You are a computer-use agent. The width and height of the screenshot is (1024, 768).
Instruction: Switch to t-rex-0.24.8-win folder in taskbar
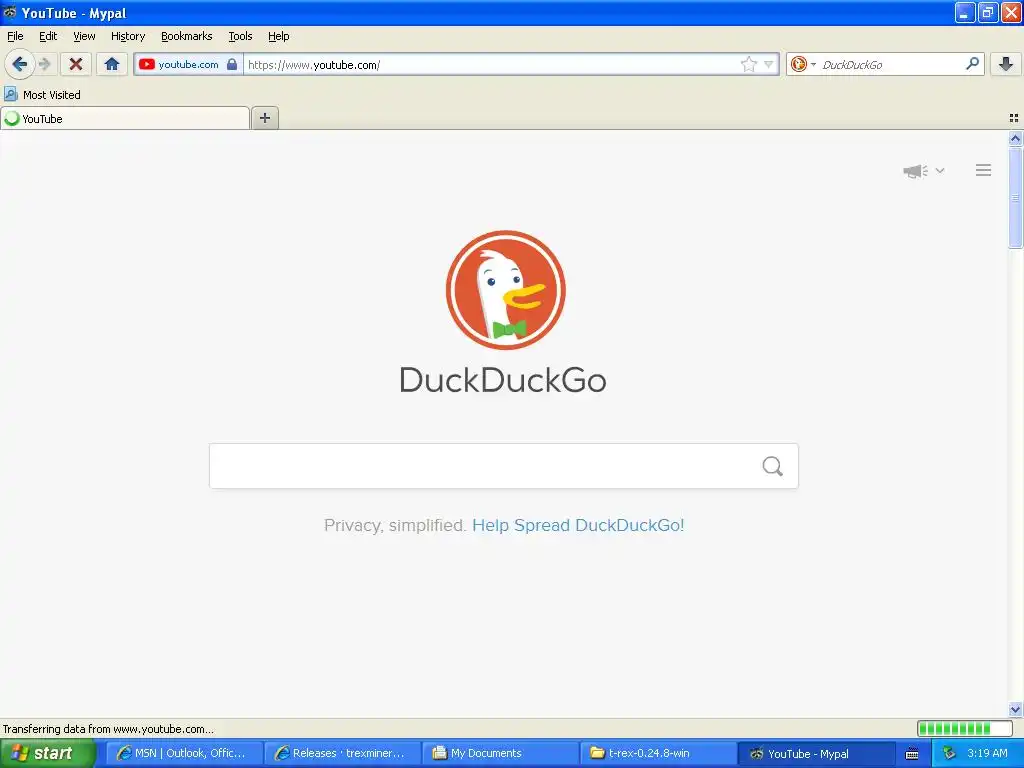coord(659,754)
